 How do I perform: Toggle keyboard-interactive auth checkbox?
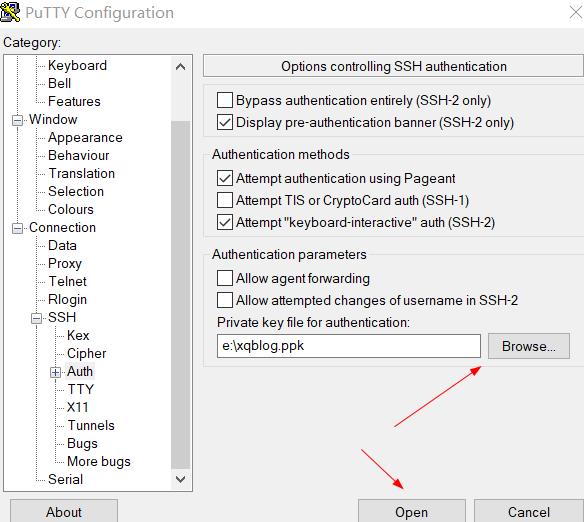point(225,222)
